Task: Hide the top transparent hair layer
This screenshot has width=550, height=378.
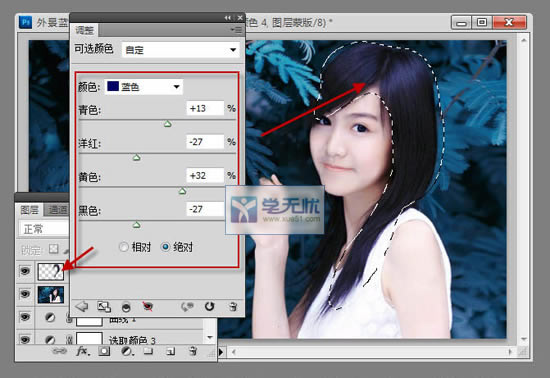Action: 25,271
